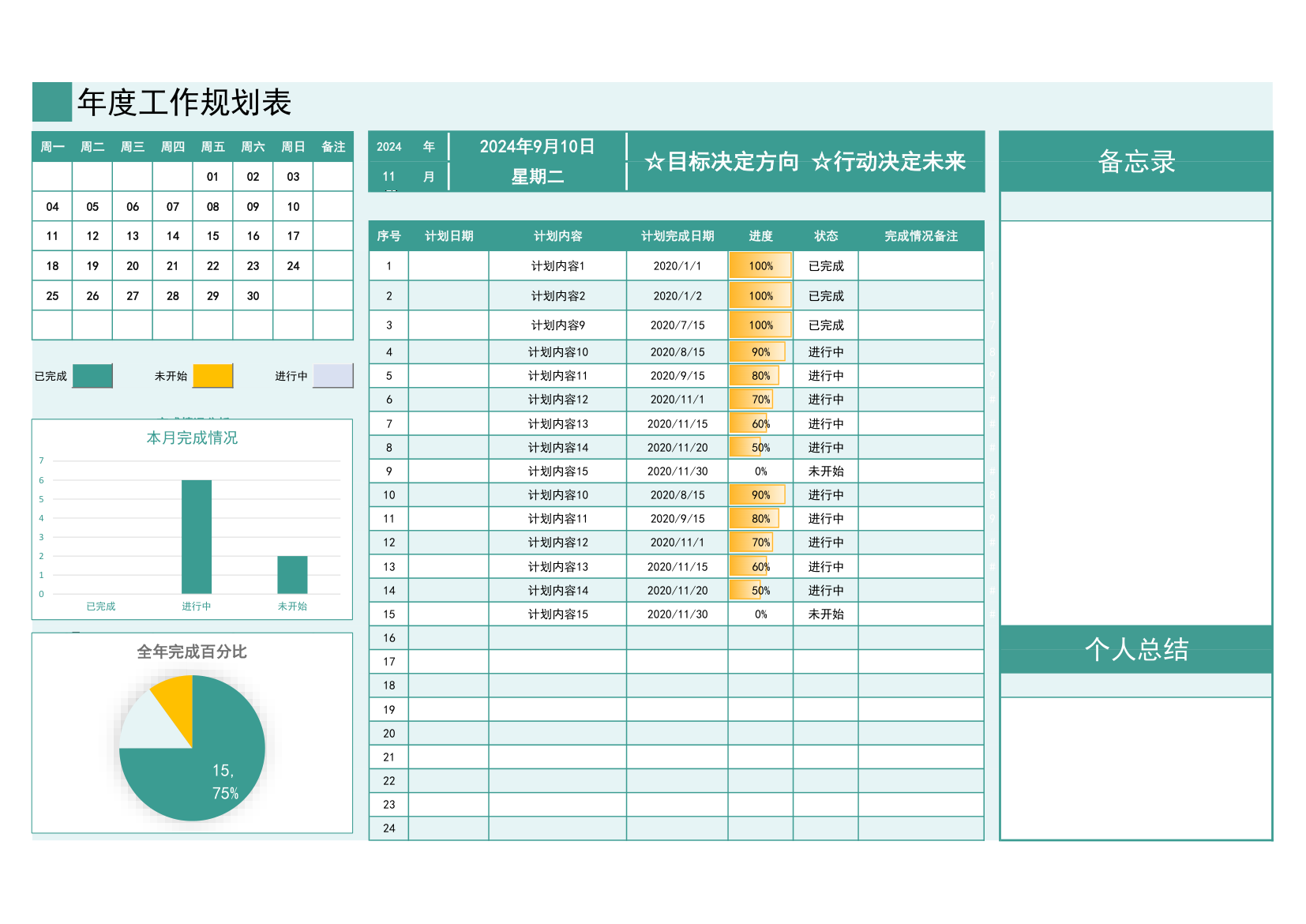Screen dimensions: 1306x924
Task: Select calendar date 15
Action: tap(213, 236)
